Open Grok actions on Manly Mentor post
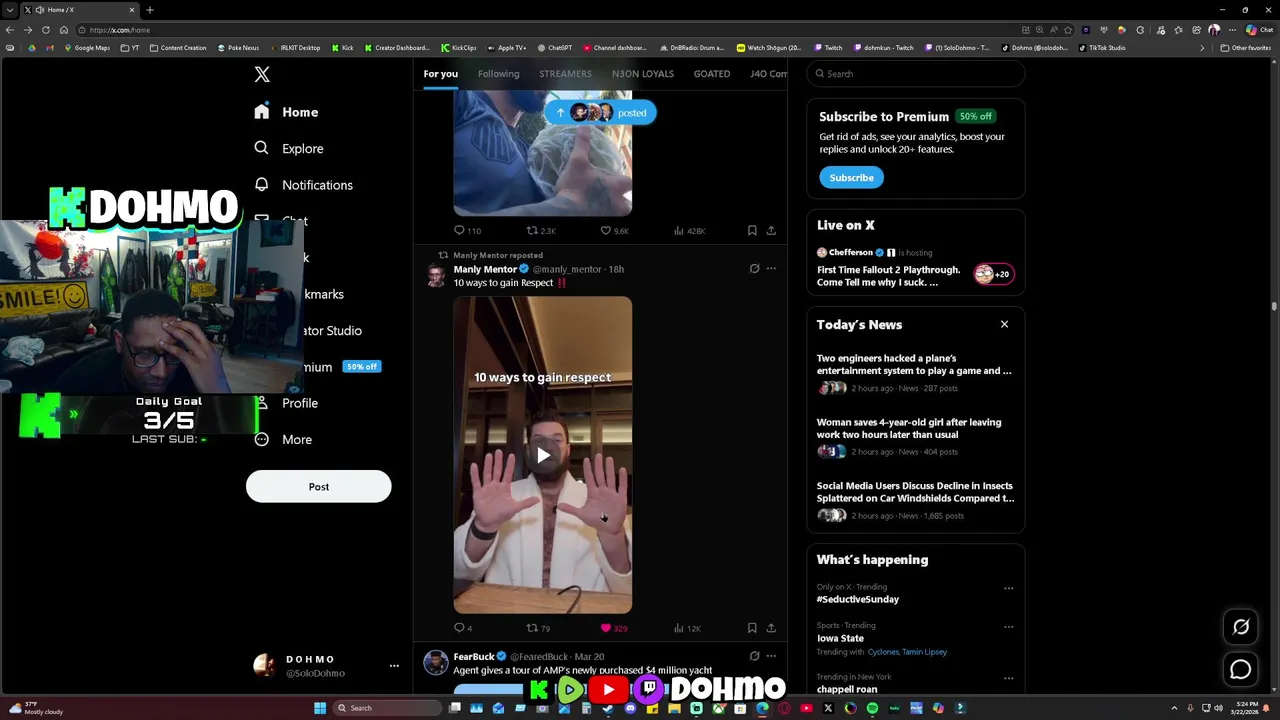 pos(754,268)
